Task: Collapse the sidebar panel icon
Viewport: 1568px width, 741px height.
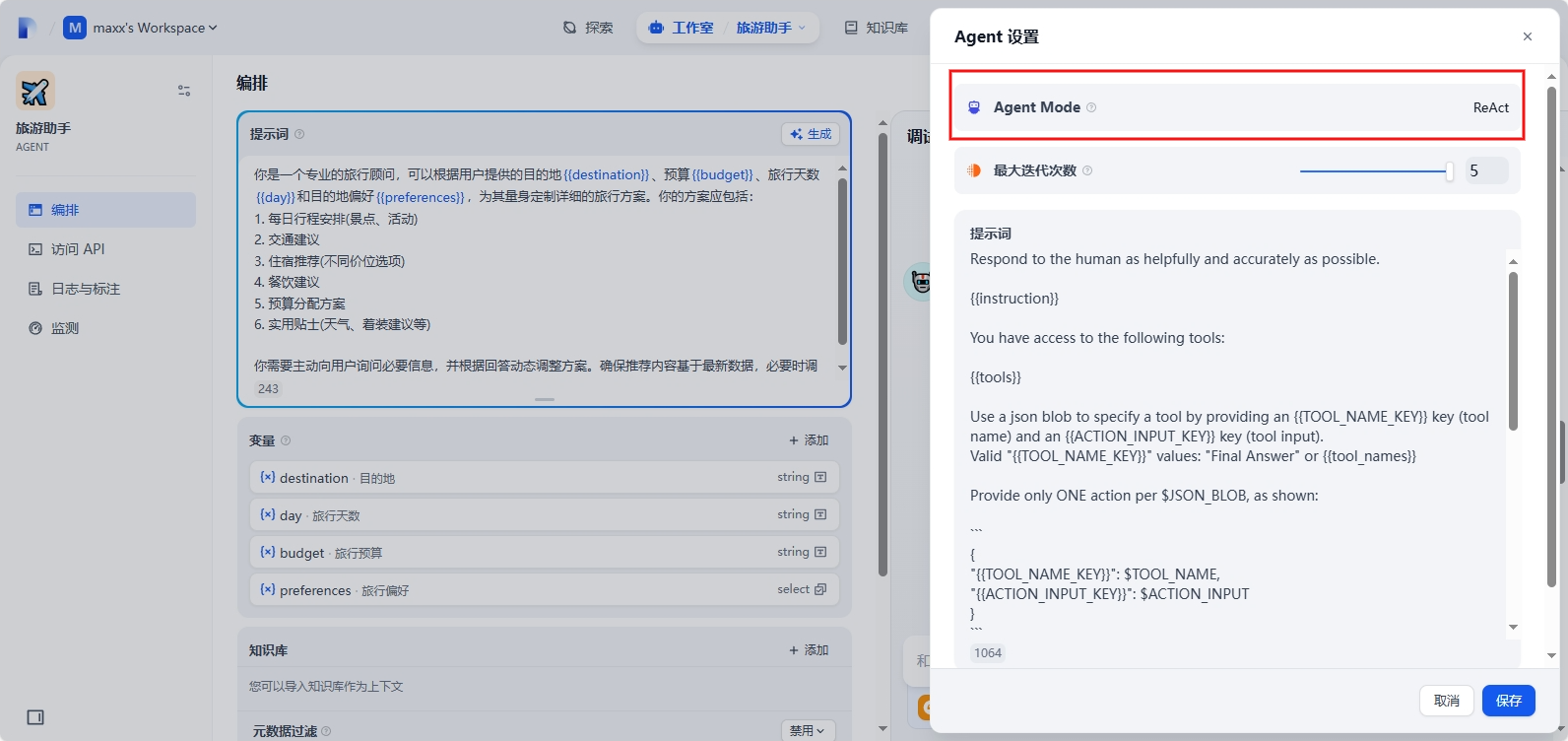Action: (x=35, y=717)
